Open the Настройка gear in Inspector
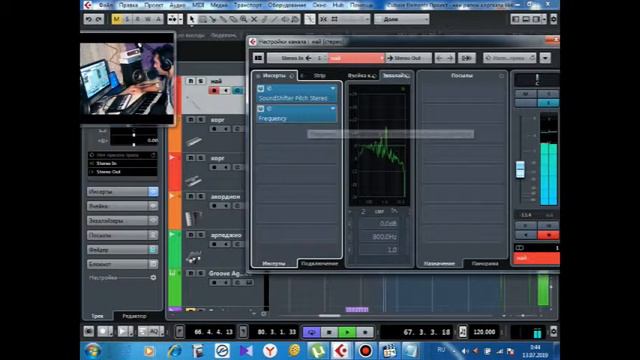The width and height of the screenshot is (640, 360). click(x=153, y=278)
